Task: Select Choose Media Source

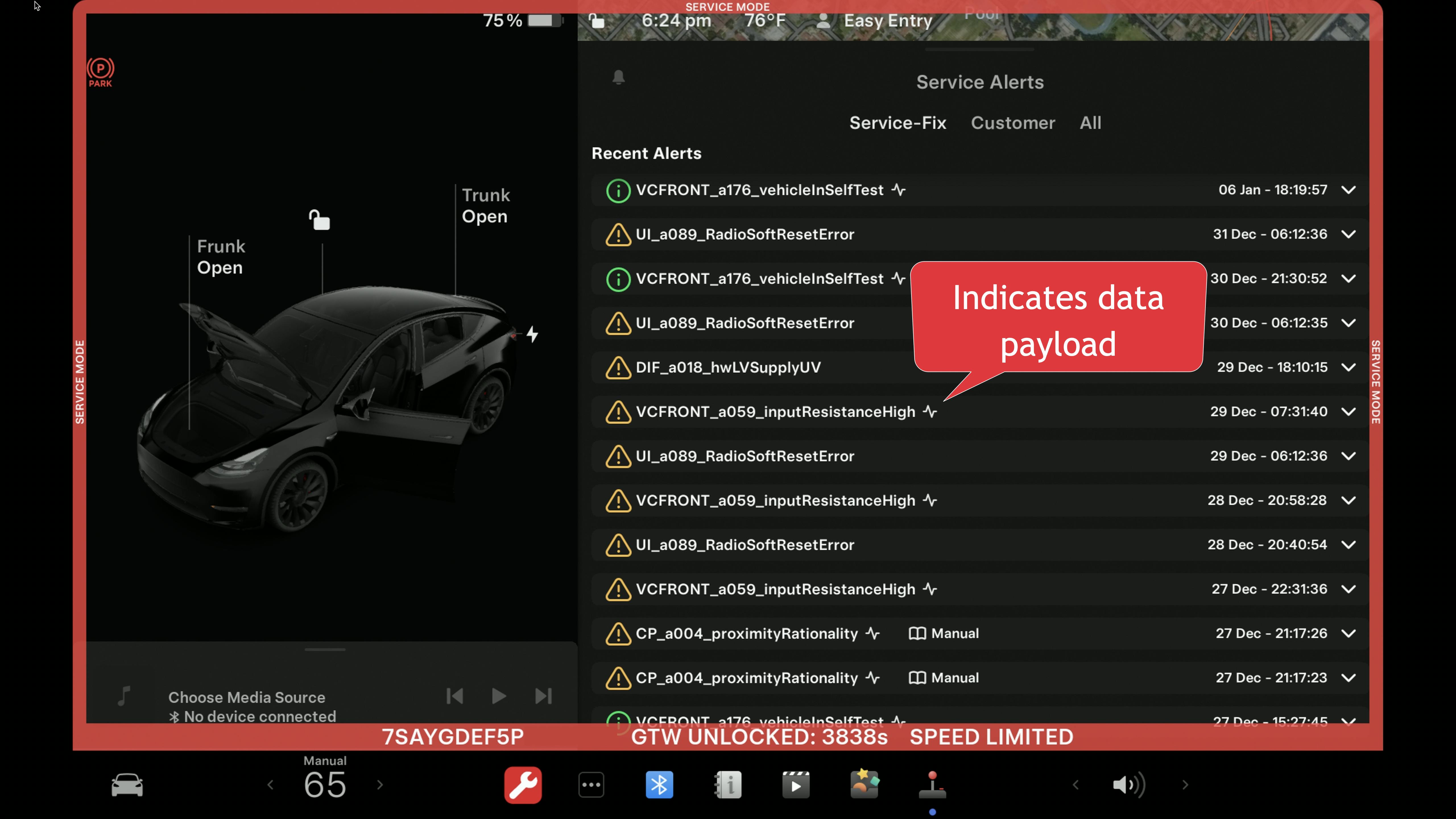Action: 247,697
